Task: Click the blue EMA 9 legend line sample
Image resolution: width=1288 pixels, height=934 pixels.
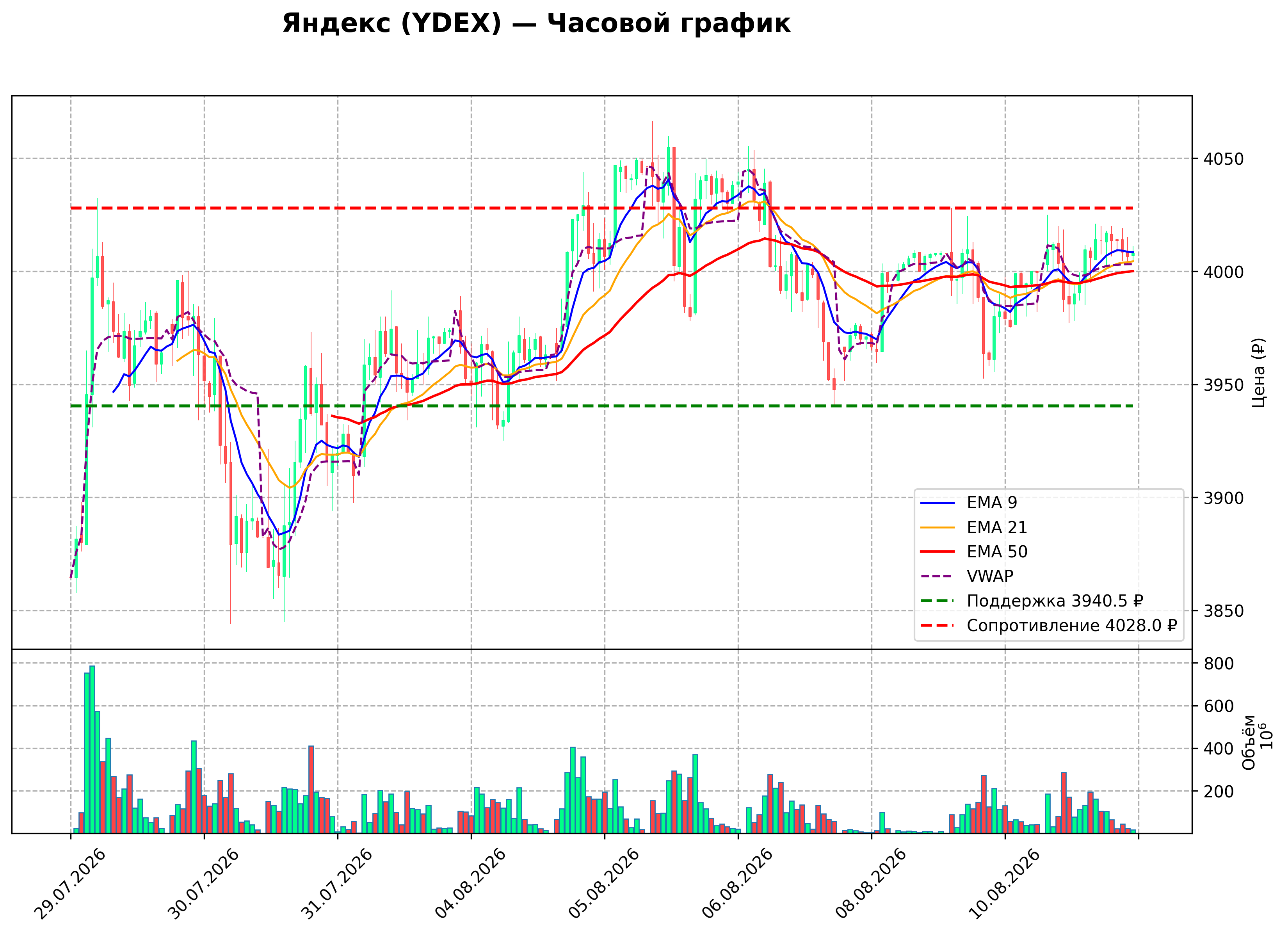Action: 937,503
